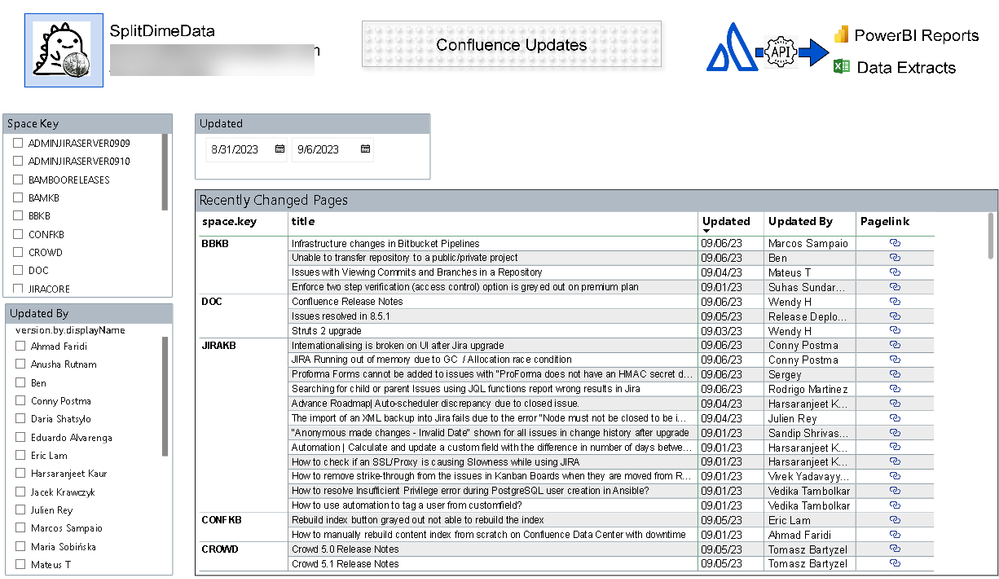Click the Pagelink icon for Crowd 5.0 Release Notes

tap(893, 549)
